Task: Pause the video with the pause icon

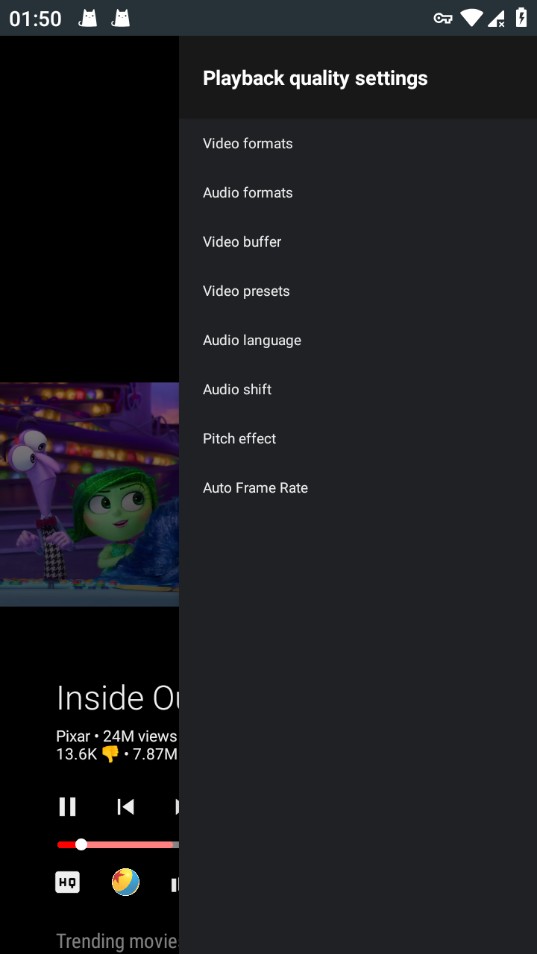Action: coord(67,807)
